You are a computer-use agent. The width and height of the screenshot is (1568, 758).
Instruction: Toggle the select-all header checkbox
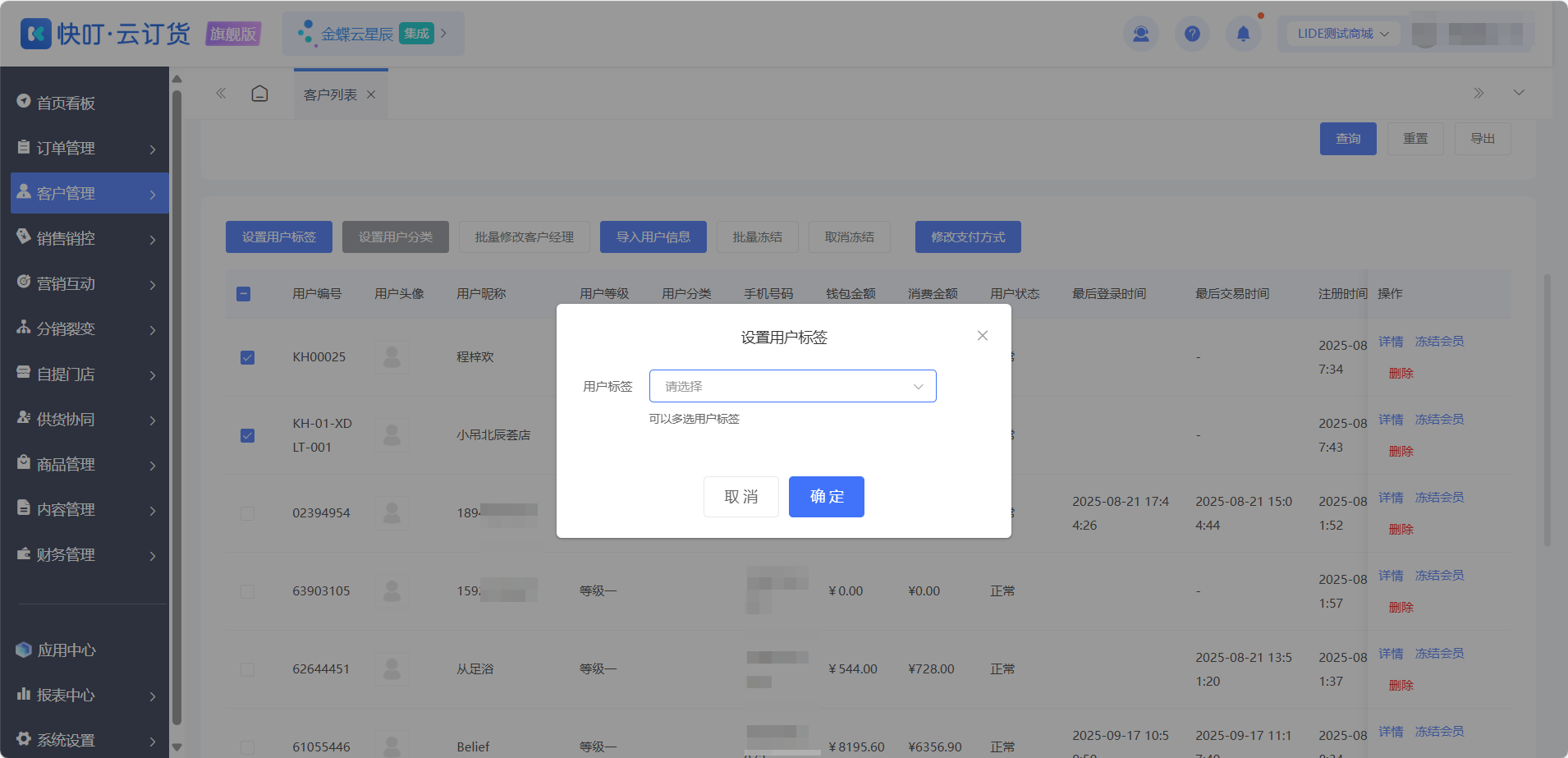point(243,294)
